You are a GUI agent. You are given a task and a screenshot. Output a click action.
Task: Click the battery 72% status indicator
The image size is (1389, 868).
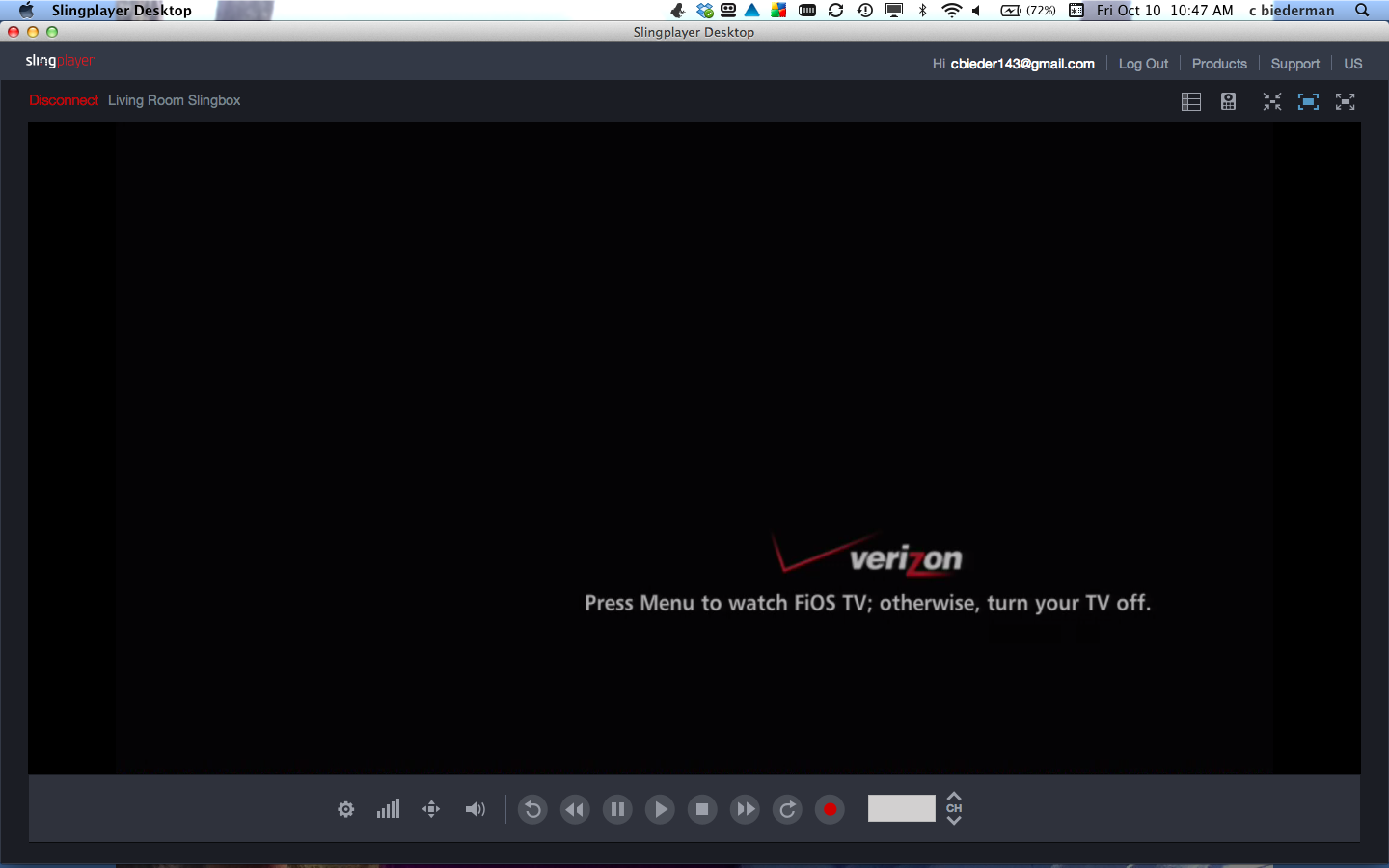[x=1028, y=10]
